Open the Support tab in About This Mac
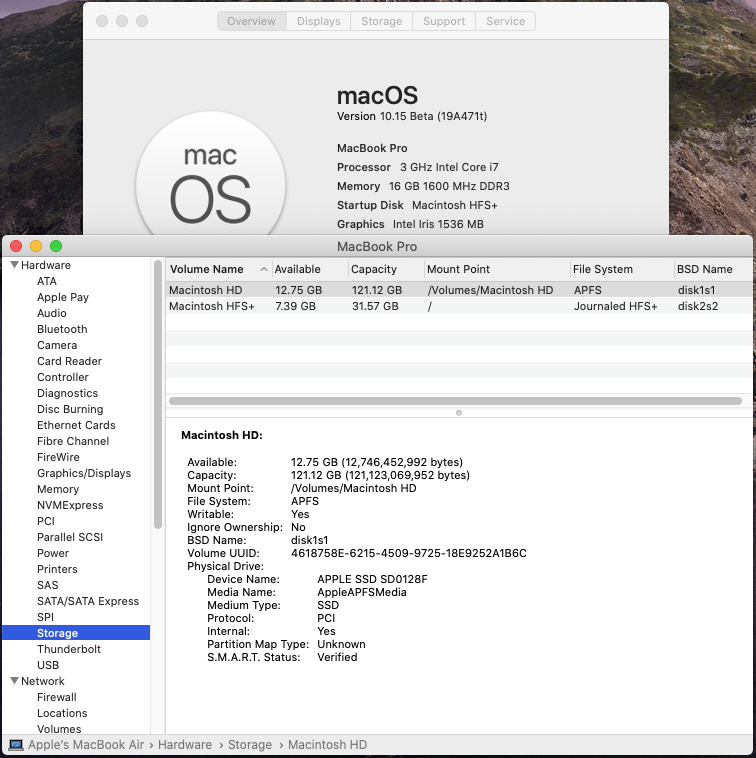This screenshot has width=756, height=758. click(x=444, y=21)
